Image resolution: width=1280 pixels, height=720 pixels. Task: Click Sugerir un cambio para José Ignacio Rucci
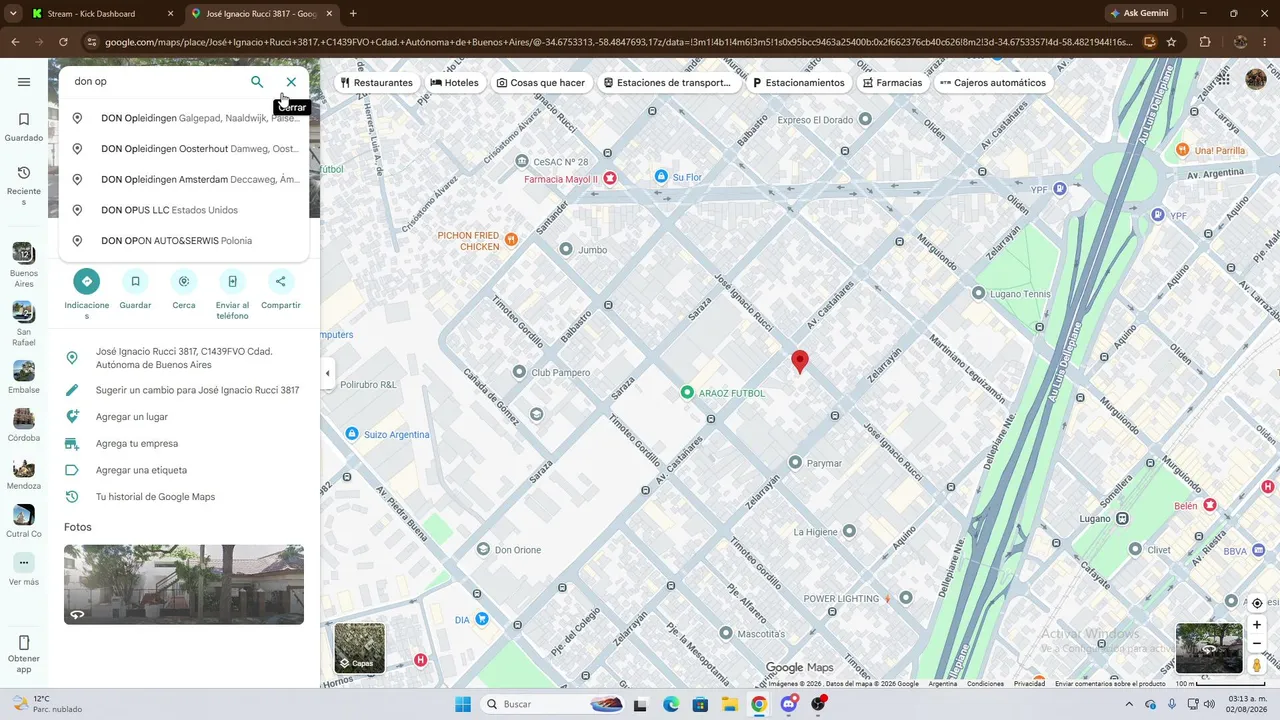tap(184, 390)
